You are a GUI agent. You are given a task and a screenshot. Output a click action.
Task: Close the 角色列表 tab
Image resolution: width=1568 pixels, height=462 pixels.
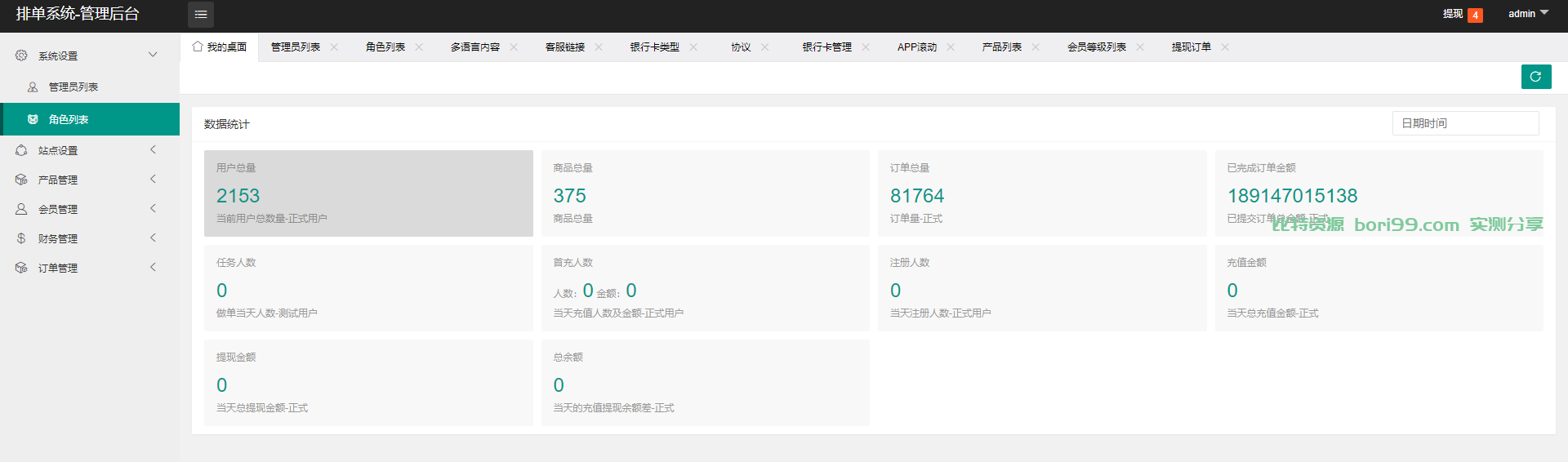419,47
